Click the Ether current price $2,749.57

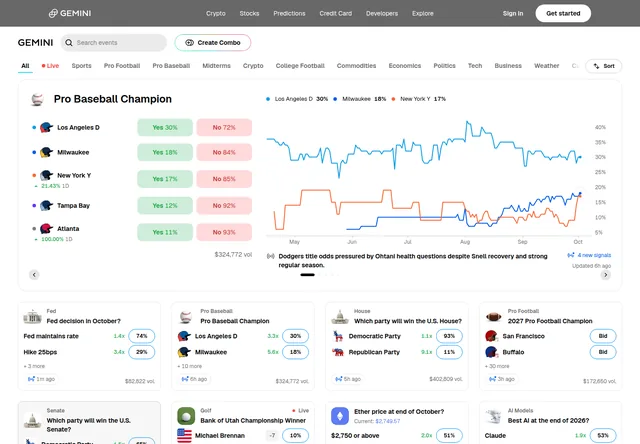(x=388, y=421)
